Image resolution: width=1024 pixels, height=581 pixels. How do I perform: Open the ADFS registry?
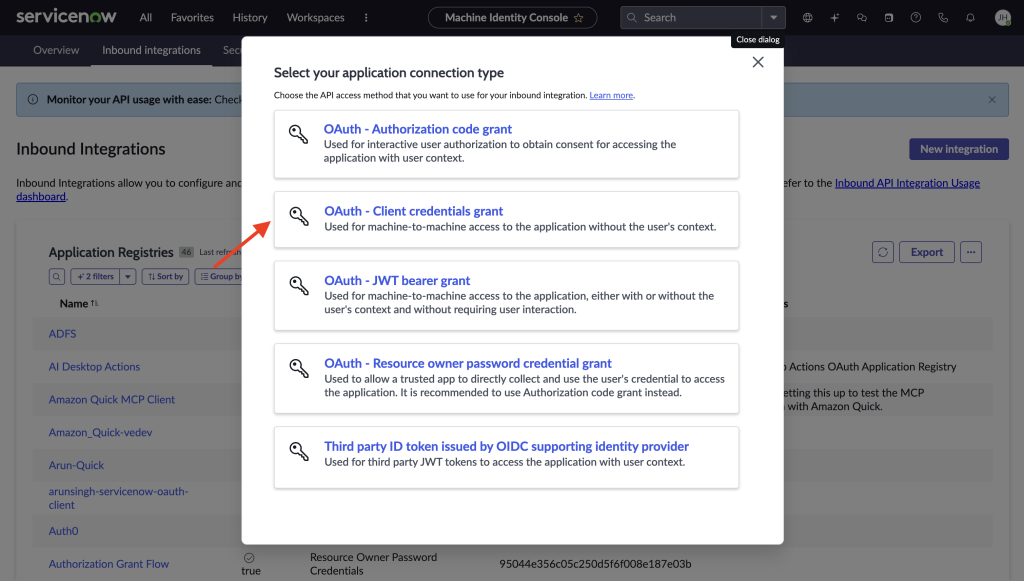click(x=62, y=334)
